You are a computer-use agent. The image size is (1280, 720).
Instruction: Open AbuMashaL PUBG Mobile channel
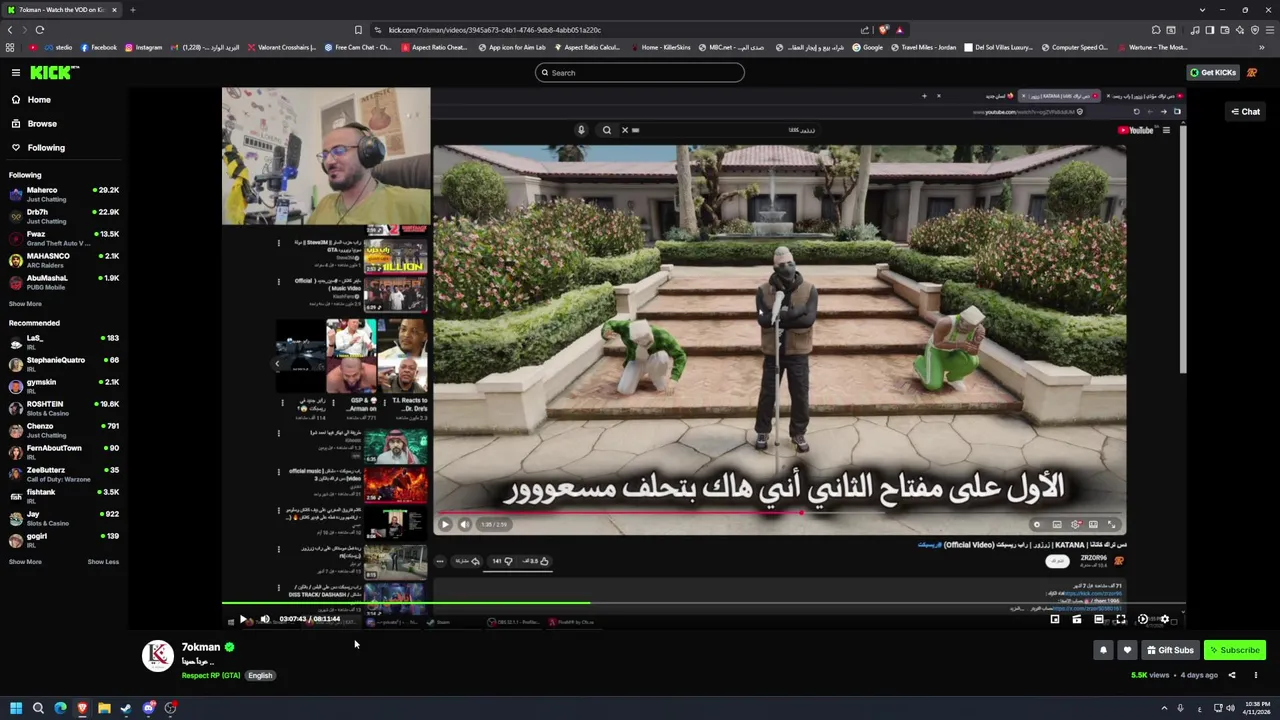(x=64, y=282)
